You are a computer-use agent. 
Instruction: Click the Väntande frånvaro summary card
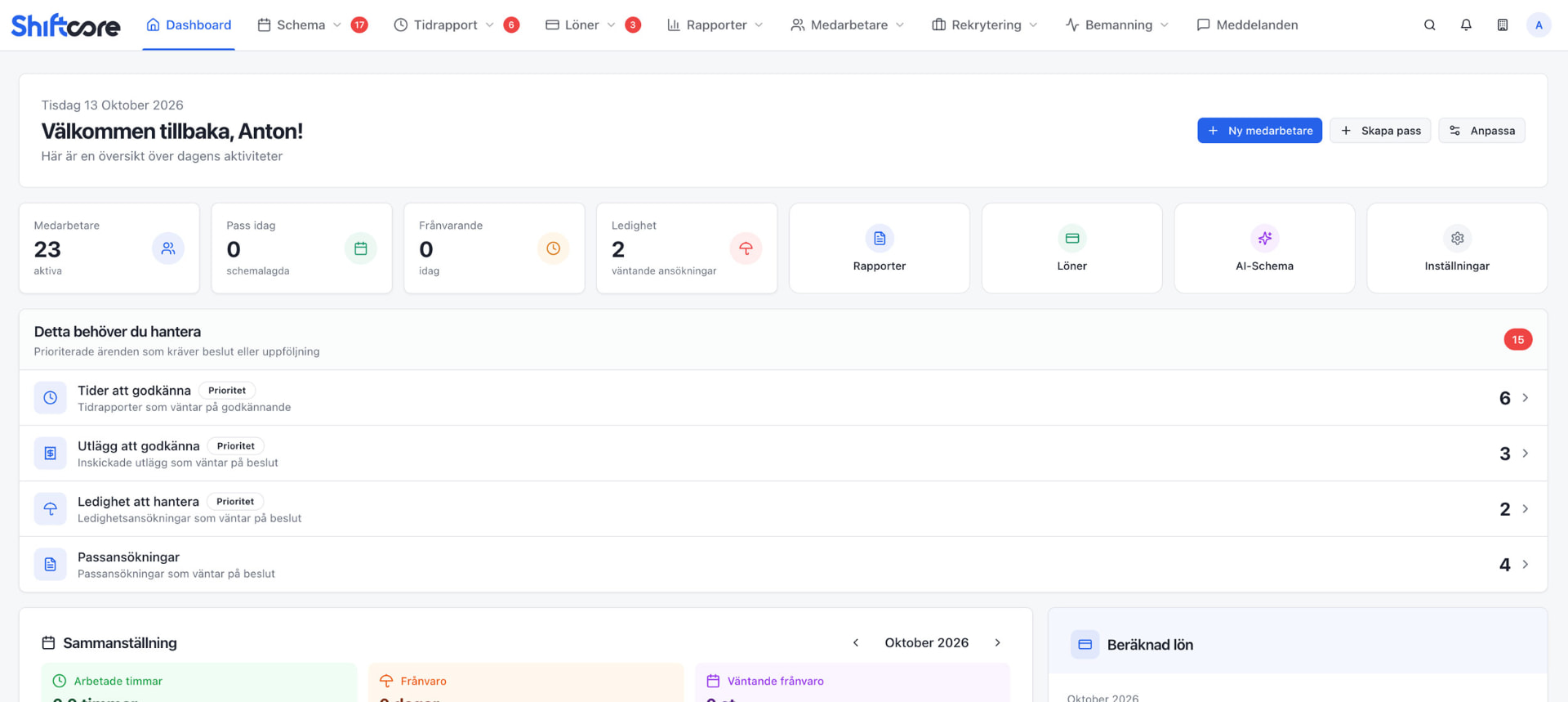click(x=853, y=683)
